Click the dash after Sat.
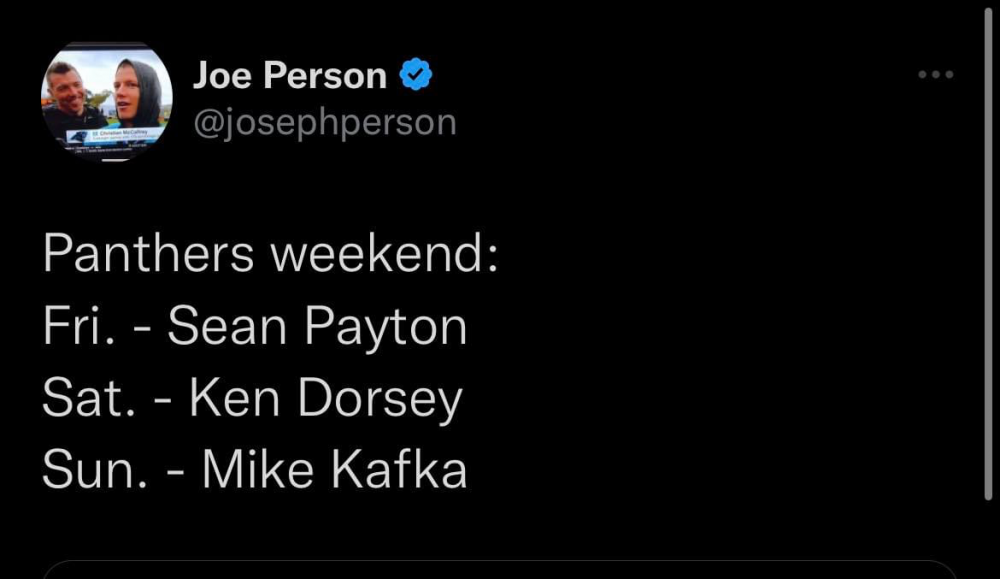This screenshot has height=579, width=1000. (x=162, y=400)
